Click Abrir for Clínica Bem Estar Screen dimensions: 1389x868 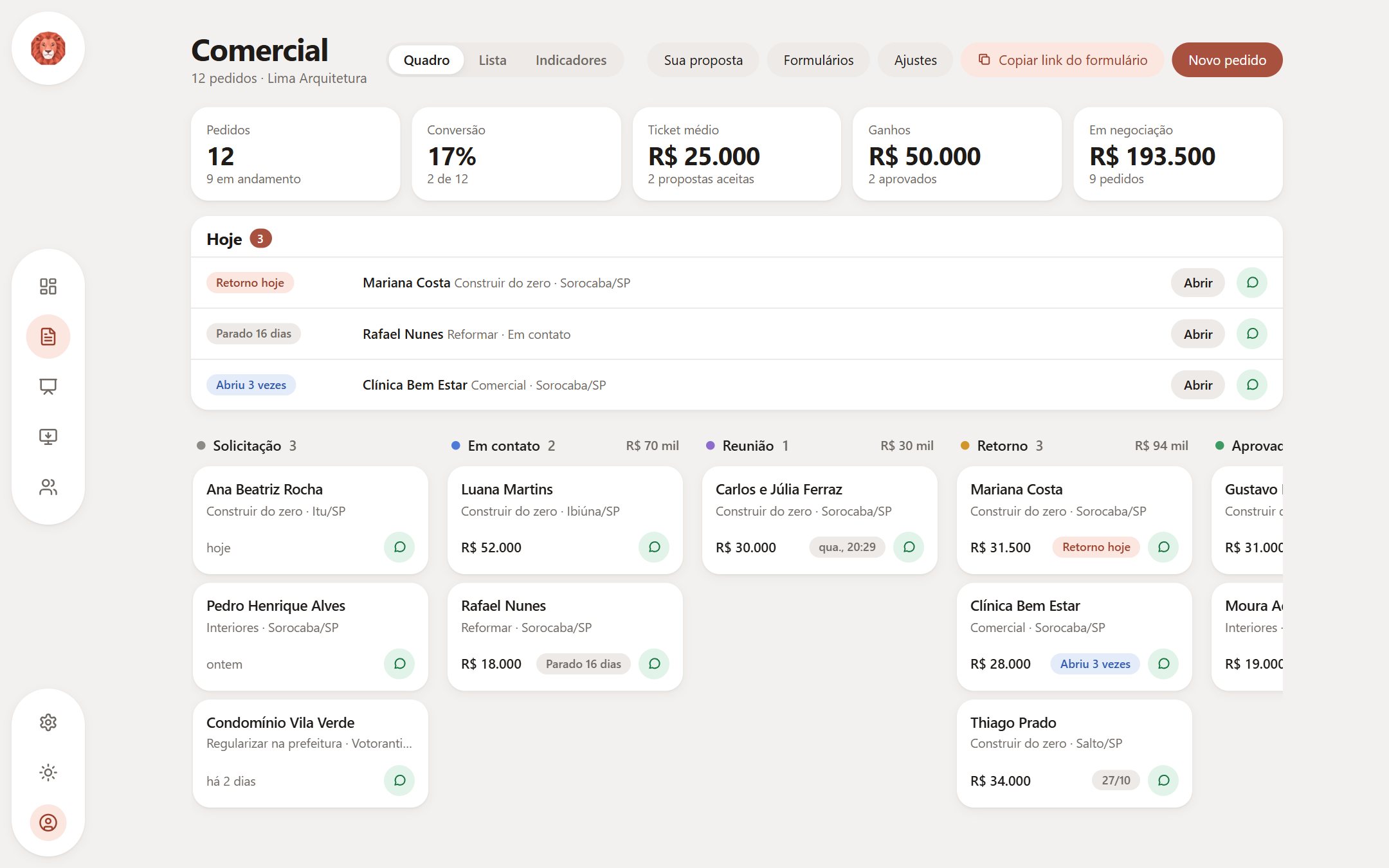tap(1198, 384)
